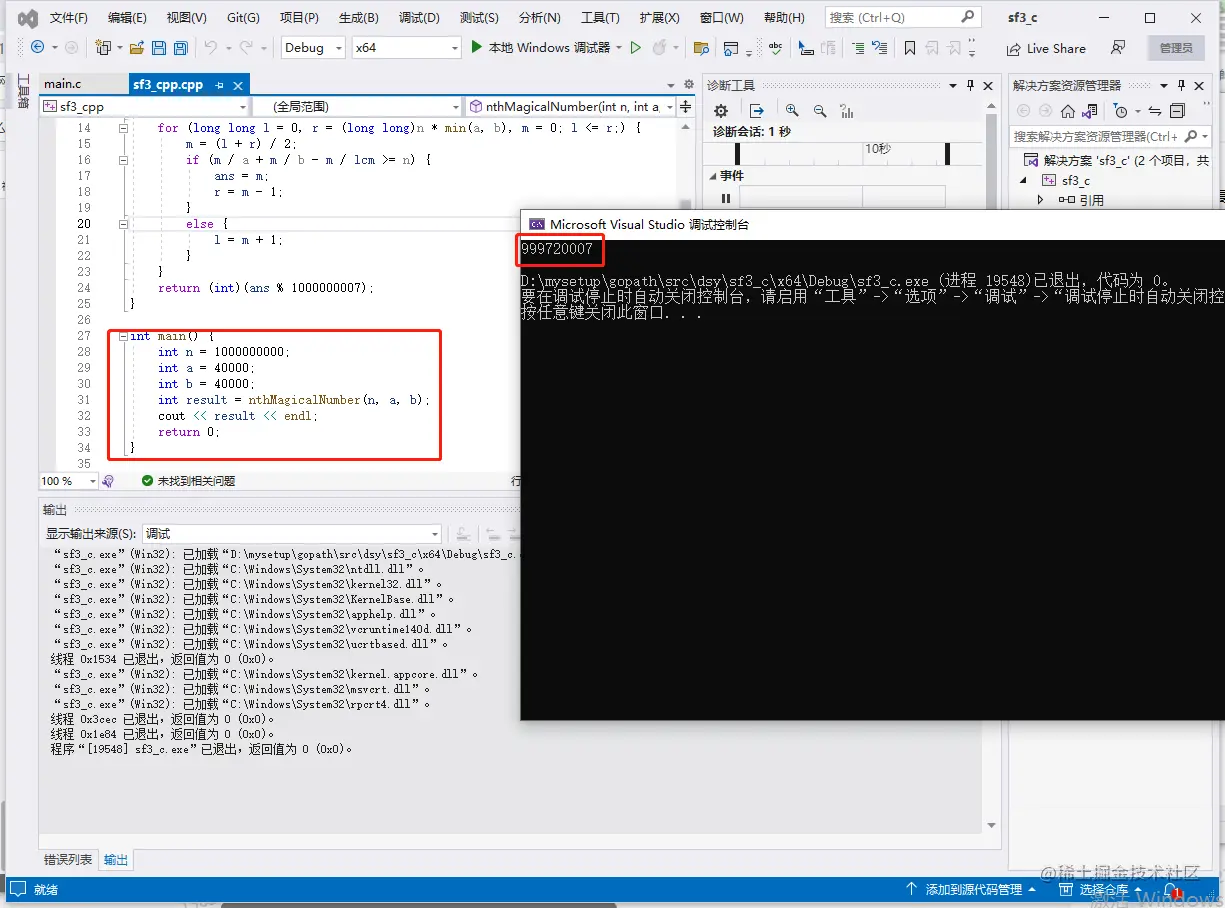1225x908 pixels.
Task: Open the feedback person icon beside Live Share
Action: click(1118, 48)
